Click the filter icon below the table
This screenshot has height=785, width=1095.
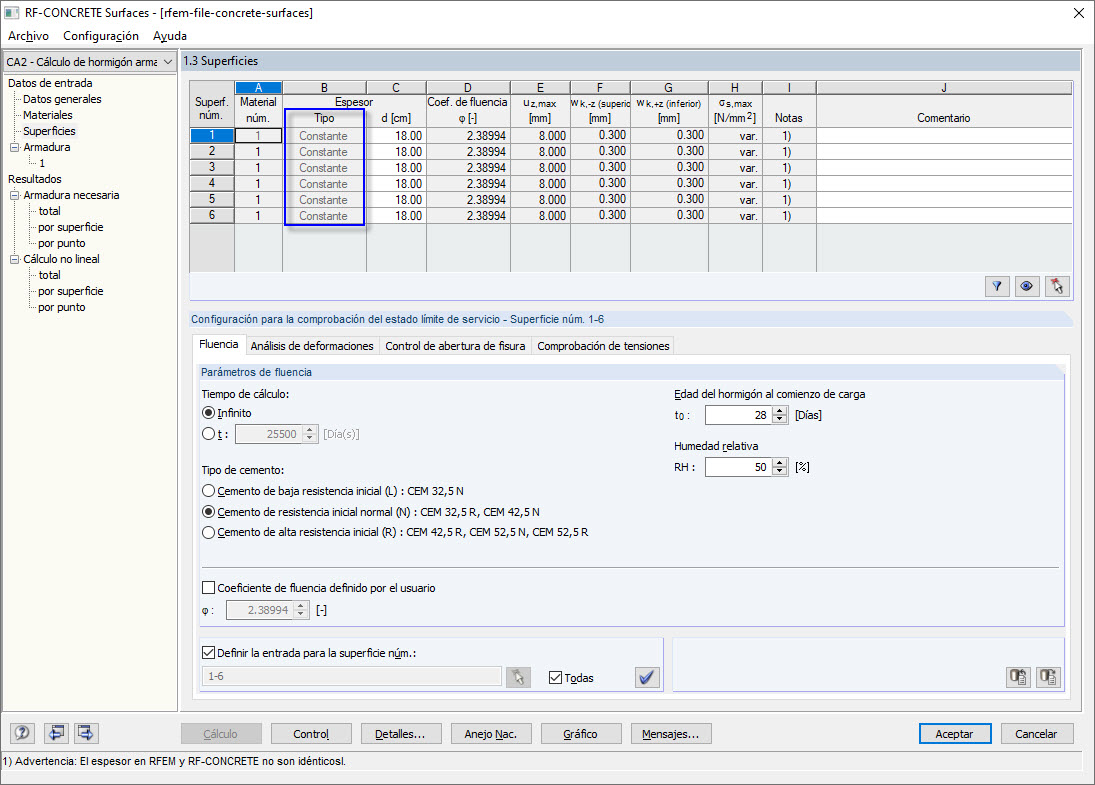[x=997, y=286]
